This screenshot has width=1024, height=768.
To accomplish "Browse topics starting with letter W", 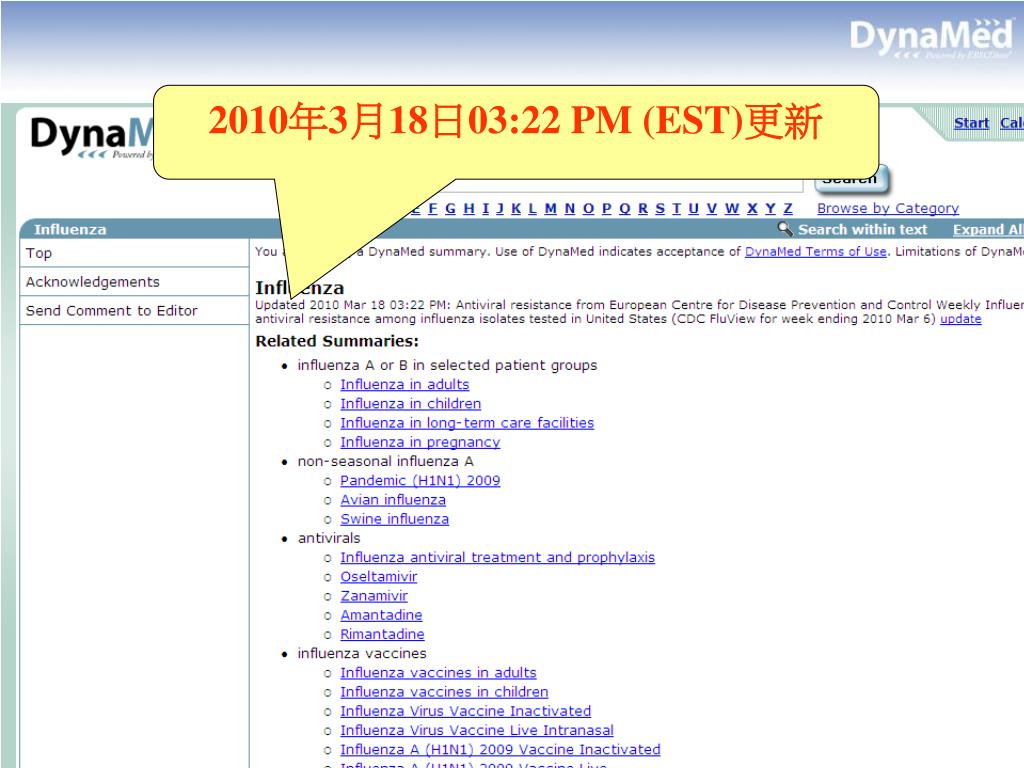I will tap(732, 208).
